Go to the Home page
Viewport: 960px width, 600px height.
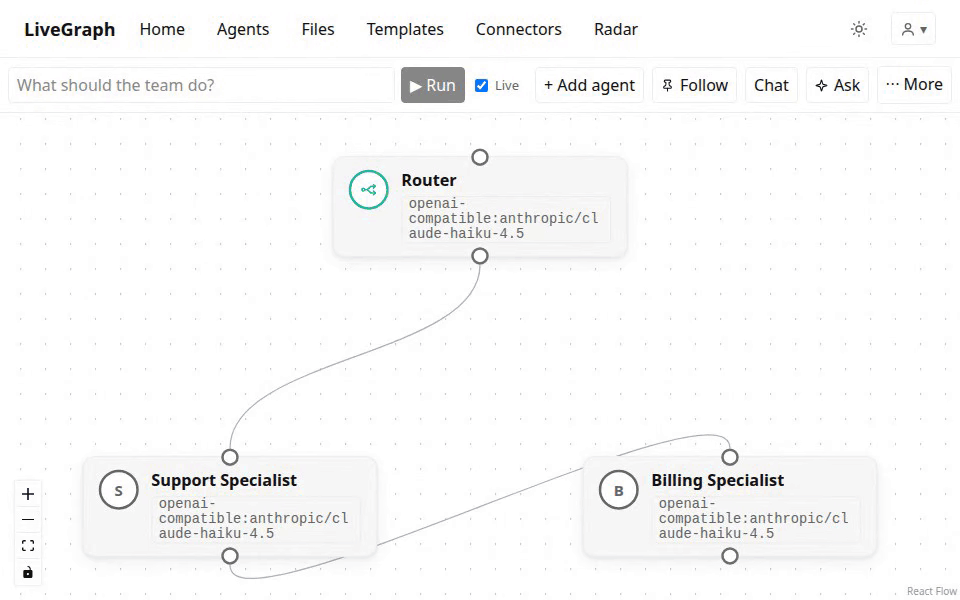162,29
